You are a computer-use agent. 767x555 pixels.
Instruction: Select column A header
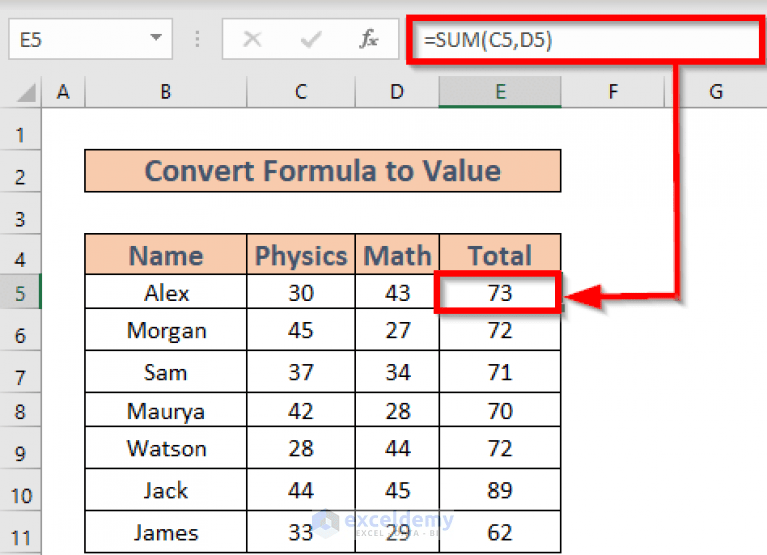[x=63, y=91]
